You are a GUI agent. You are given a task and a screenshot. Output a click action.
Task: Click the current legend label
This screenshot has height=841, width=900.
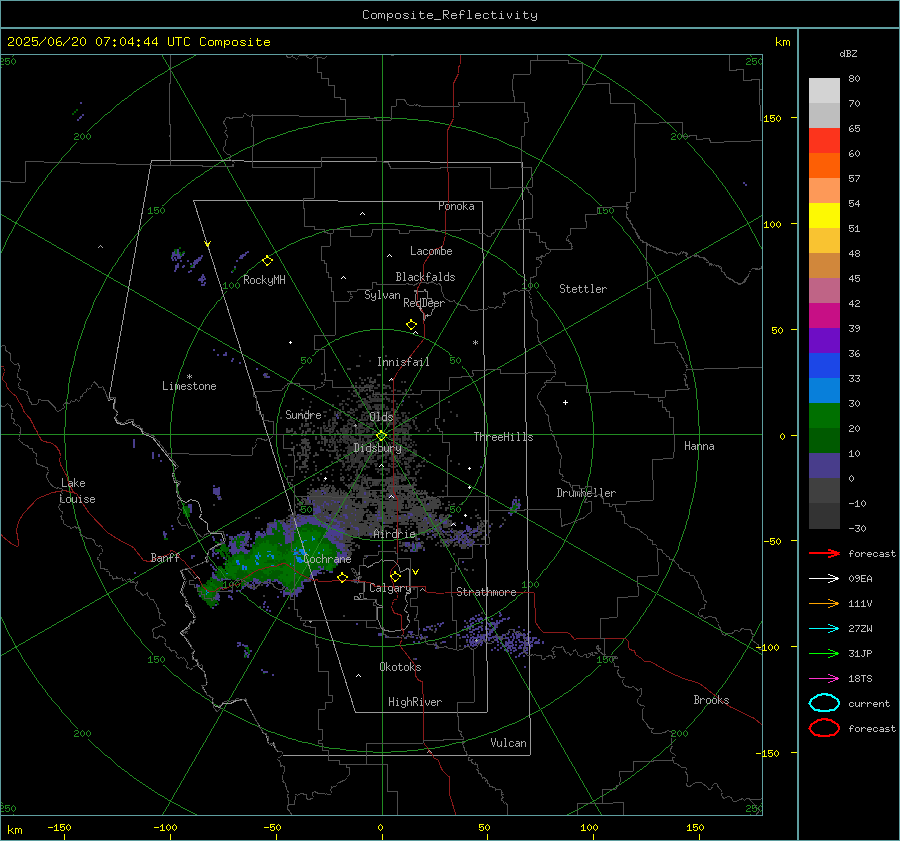tap(869, 703)
